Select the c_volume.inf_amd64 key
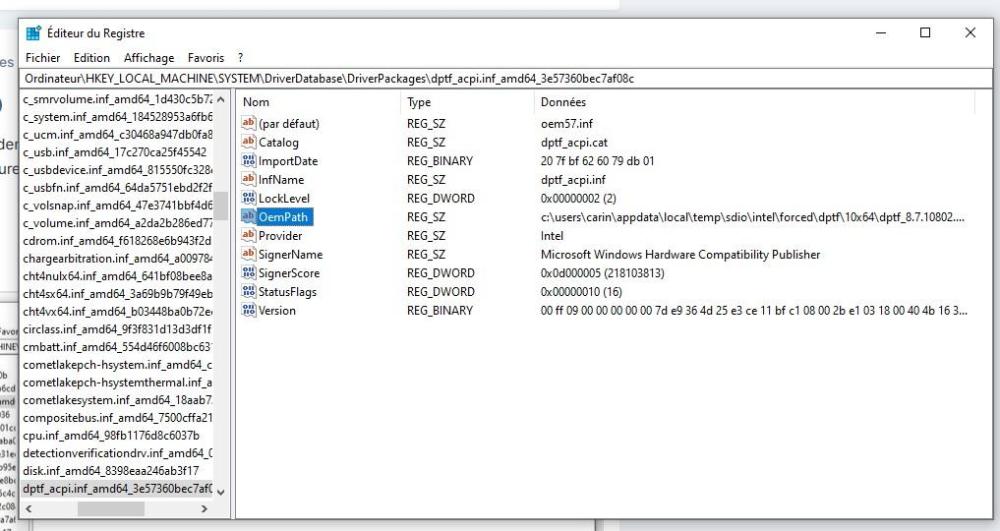The width and height of the screenshot is (1000, 531). [117, 223]
